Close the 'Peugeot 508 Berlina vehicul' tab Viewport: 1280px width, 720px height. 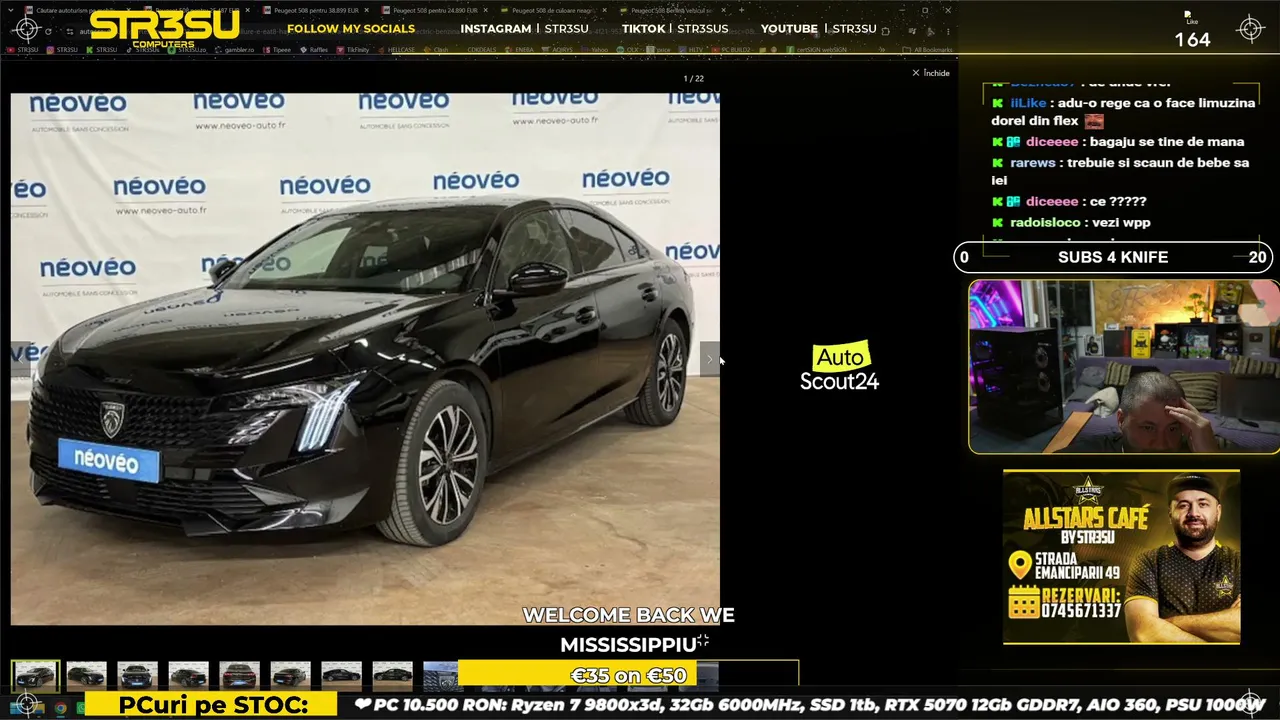pyautogui.click(x=723, y=10)
